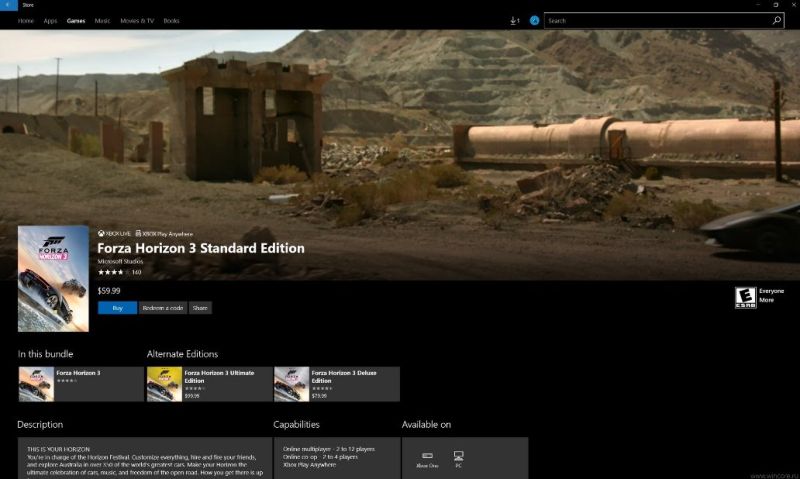Restore the Store window size
This screenshot has height=479, width=800.
[x=776, y=5]
